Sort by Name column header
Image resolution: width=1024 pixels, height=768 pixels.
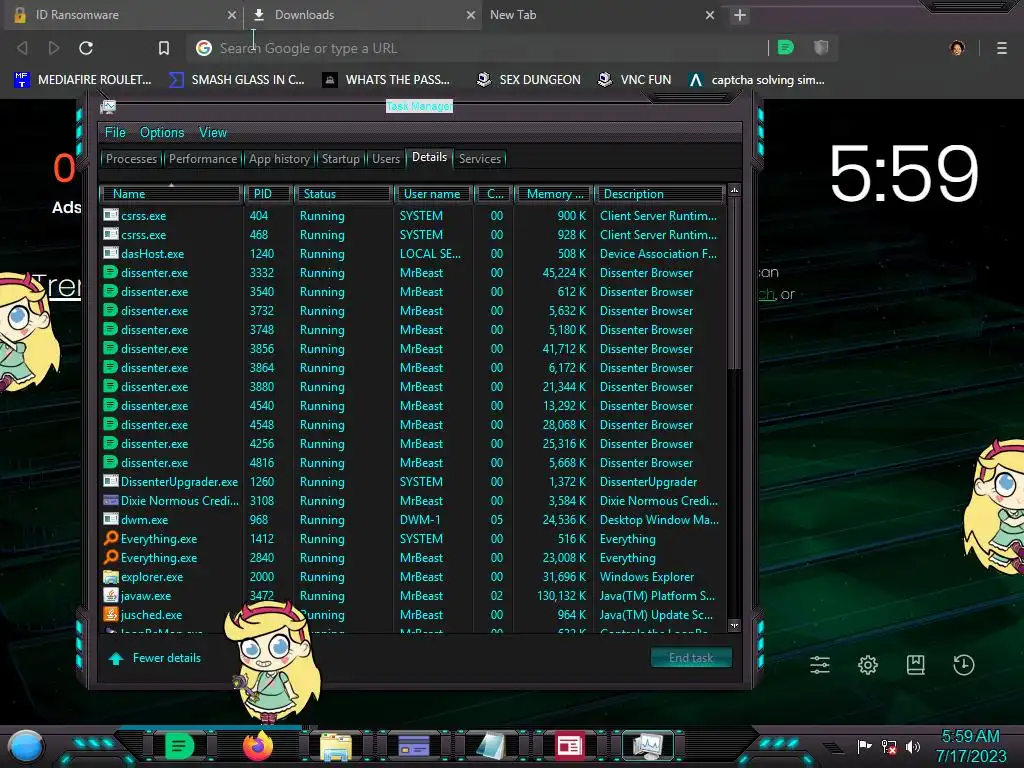[170, 194]
